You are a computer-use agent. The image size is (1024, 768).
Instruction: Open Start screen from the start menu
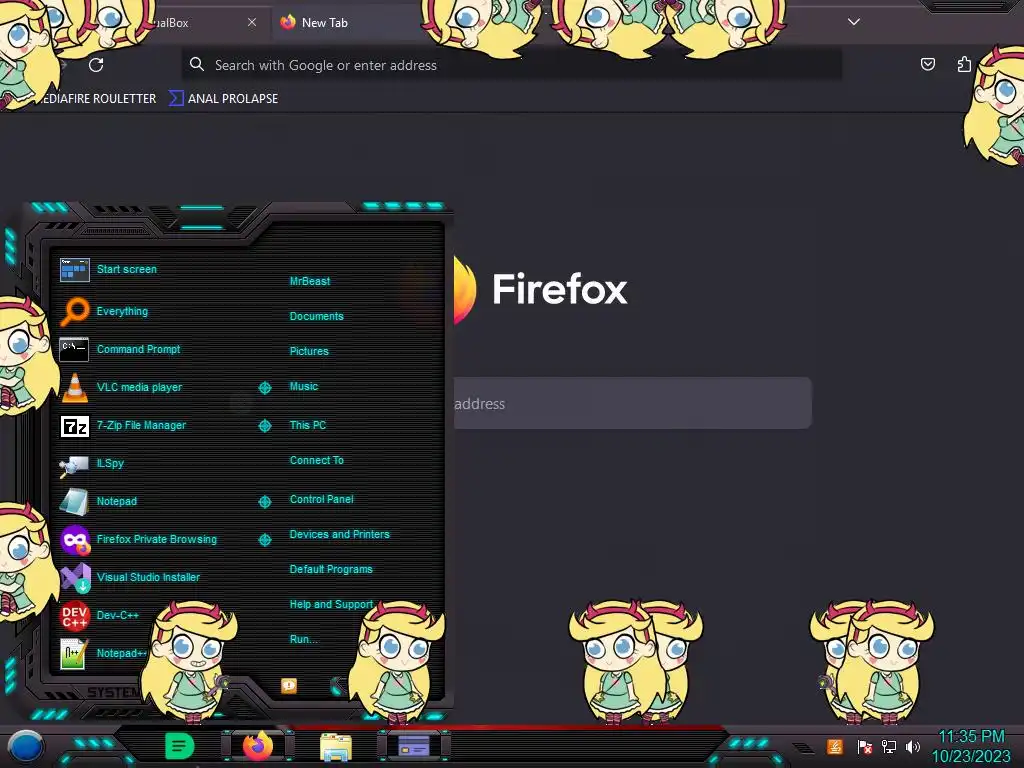[x=108, y=269]
